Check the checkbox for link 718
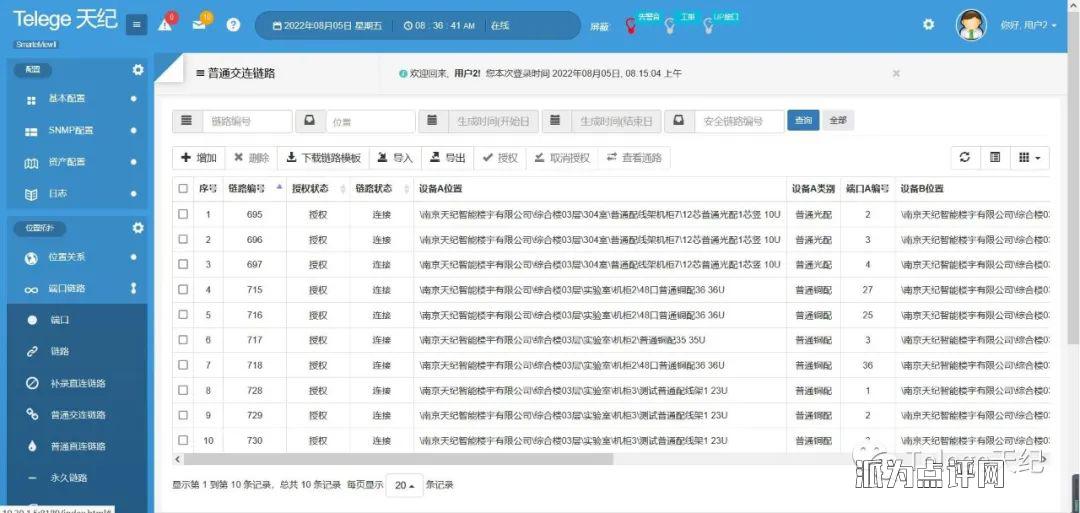 pos(183,365)
